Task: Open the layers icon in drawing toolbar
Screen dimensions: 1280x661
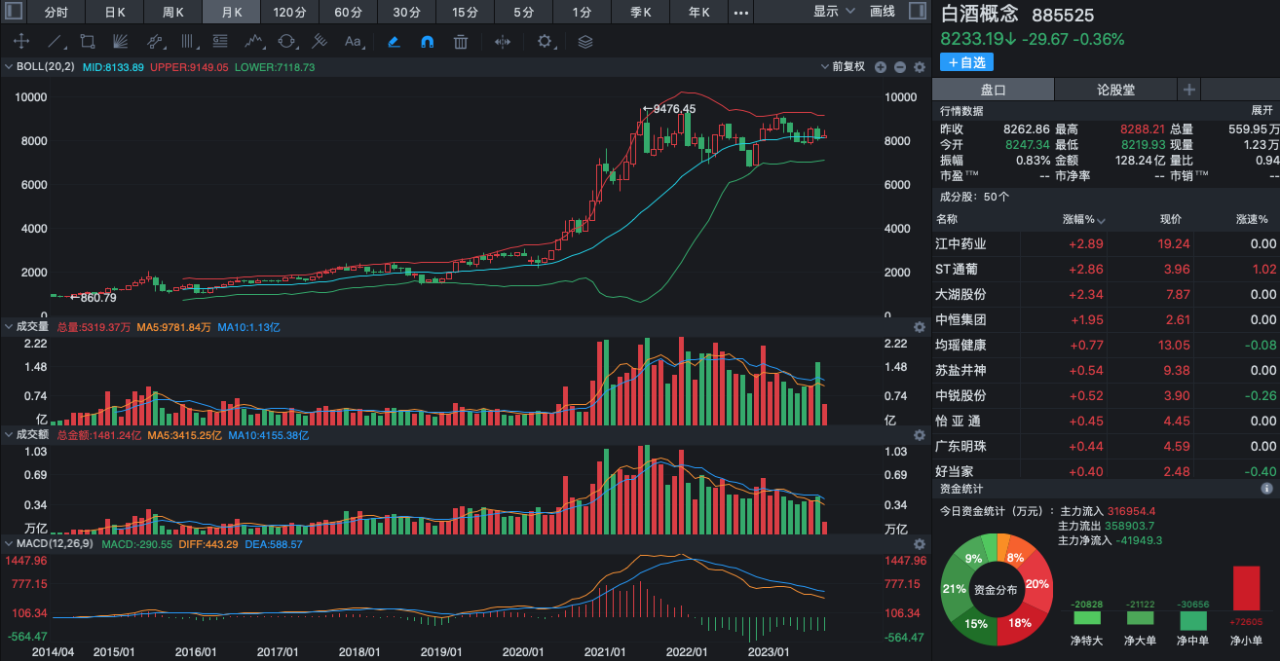Action: pyautogui.click(x=586, y=42)
